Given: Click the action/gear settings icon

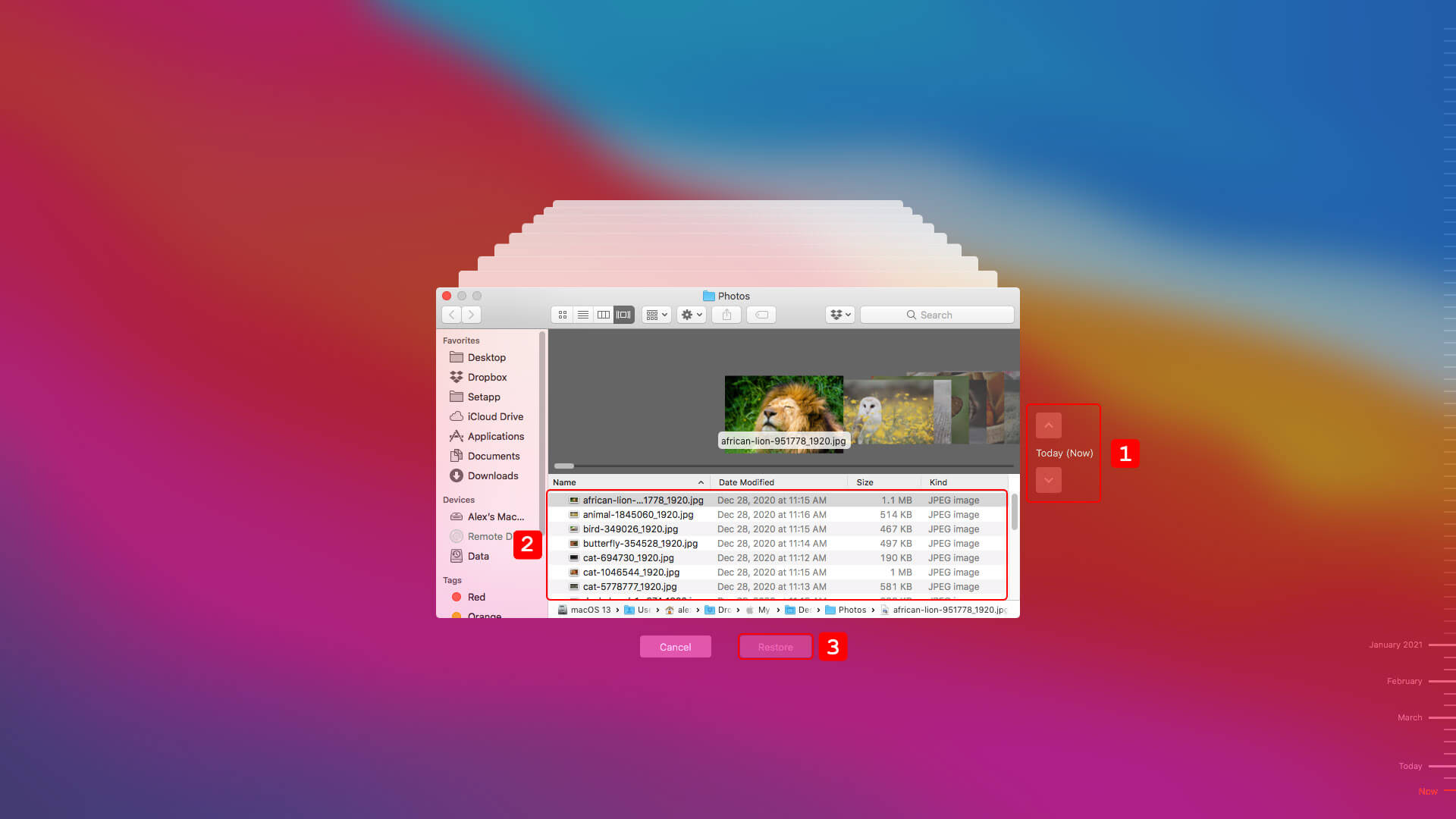Looking at the screenshot, I should tap(691, 315).
